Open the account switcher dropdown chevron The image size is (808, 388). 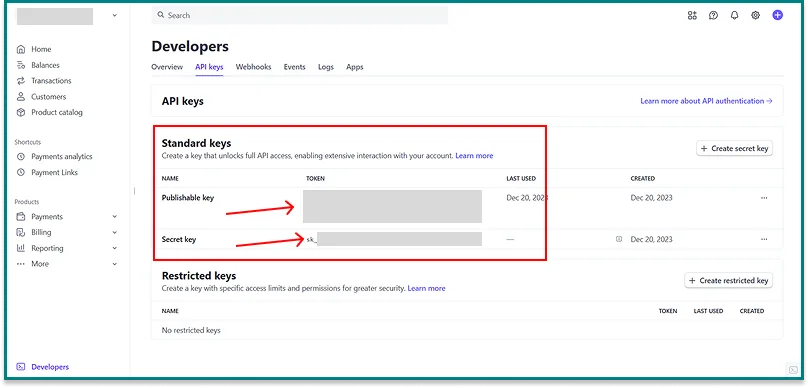[x=114, y=16]
